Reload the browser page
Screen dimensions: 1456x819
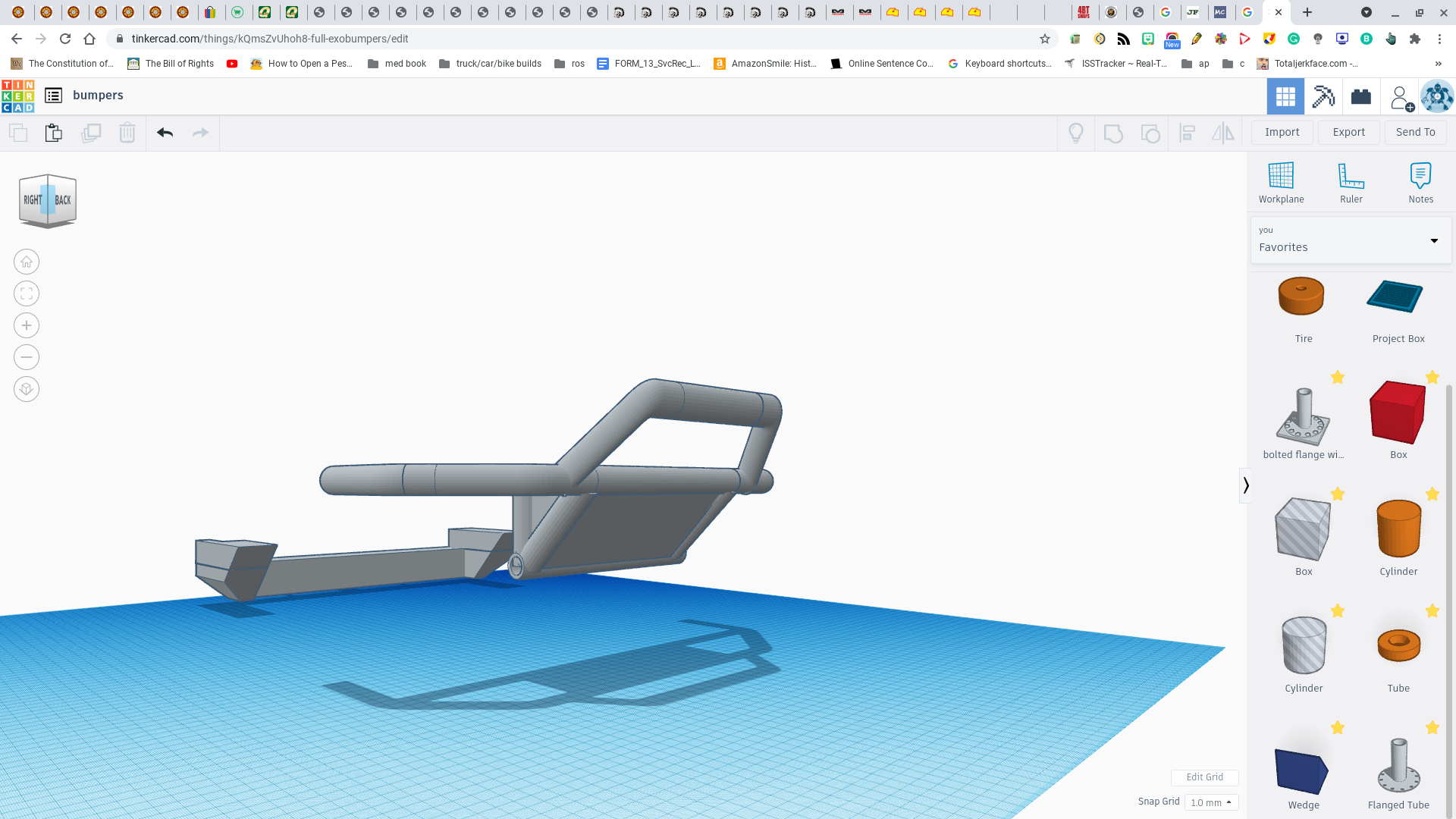[x=65, y=39]
